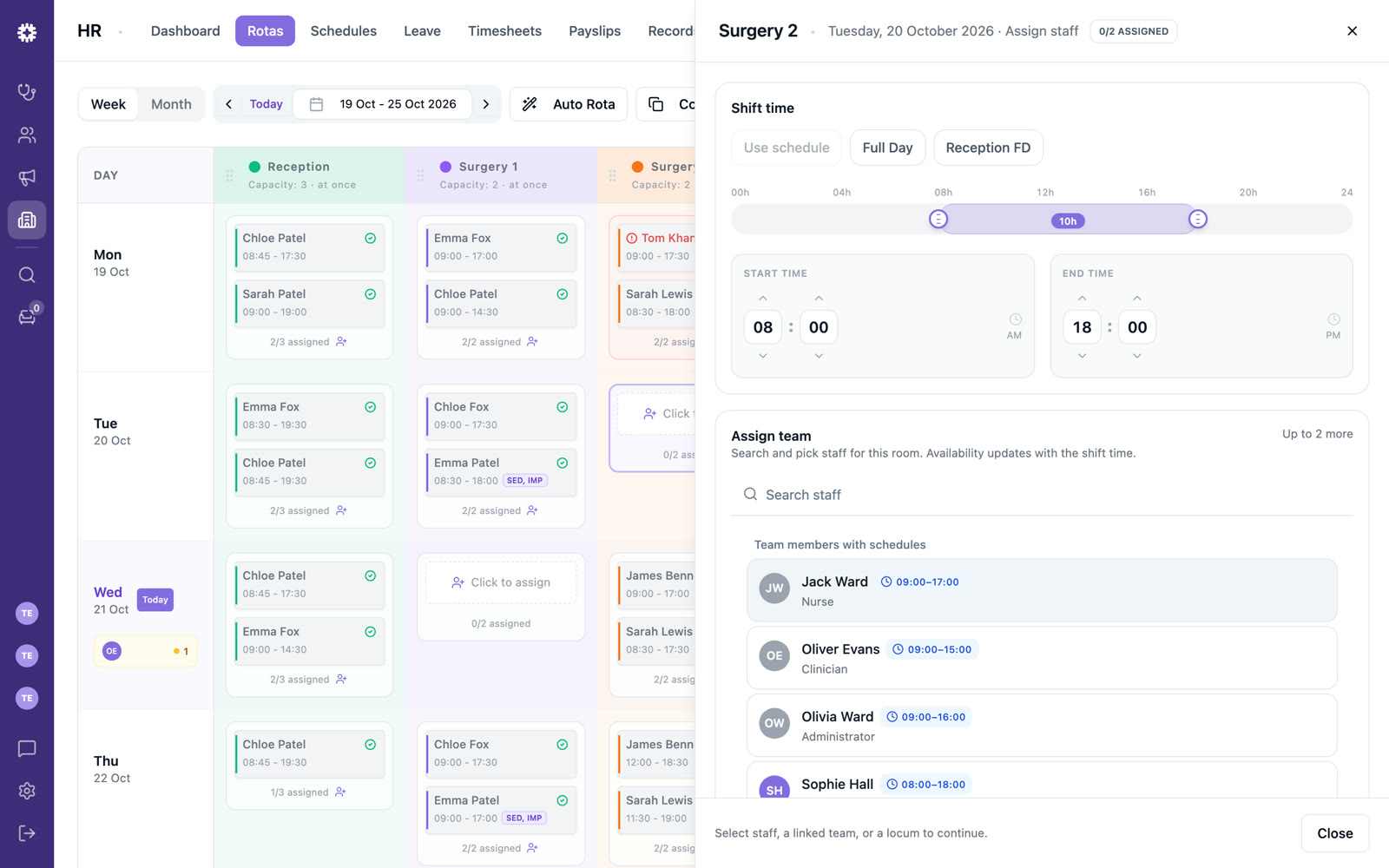Click the Search staff field
Screen dimensions: 1389x868
click(x=1042, y=495)
